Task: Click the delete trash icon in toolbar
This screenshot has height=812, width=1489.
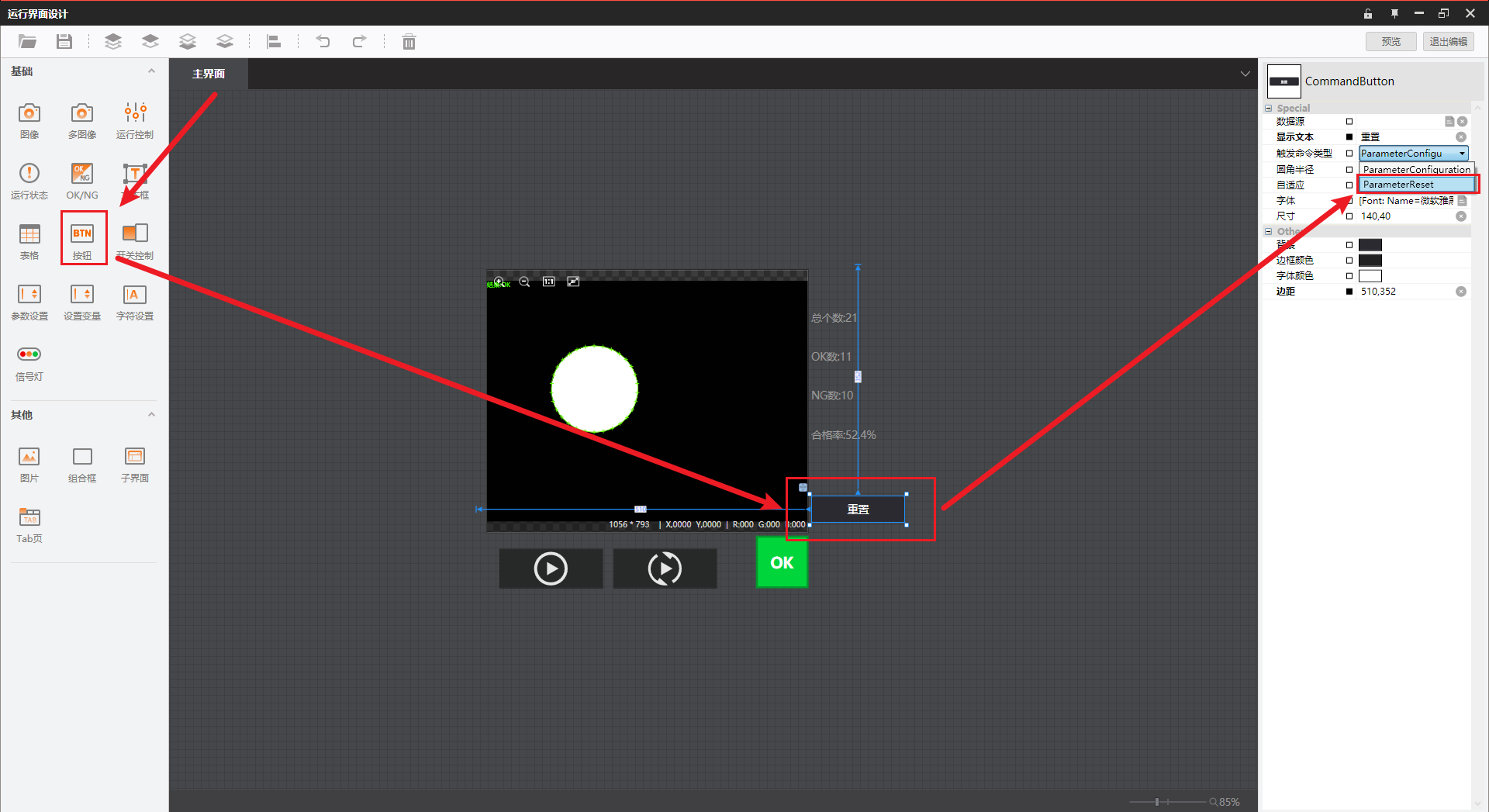Action: 409,42
